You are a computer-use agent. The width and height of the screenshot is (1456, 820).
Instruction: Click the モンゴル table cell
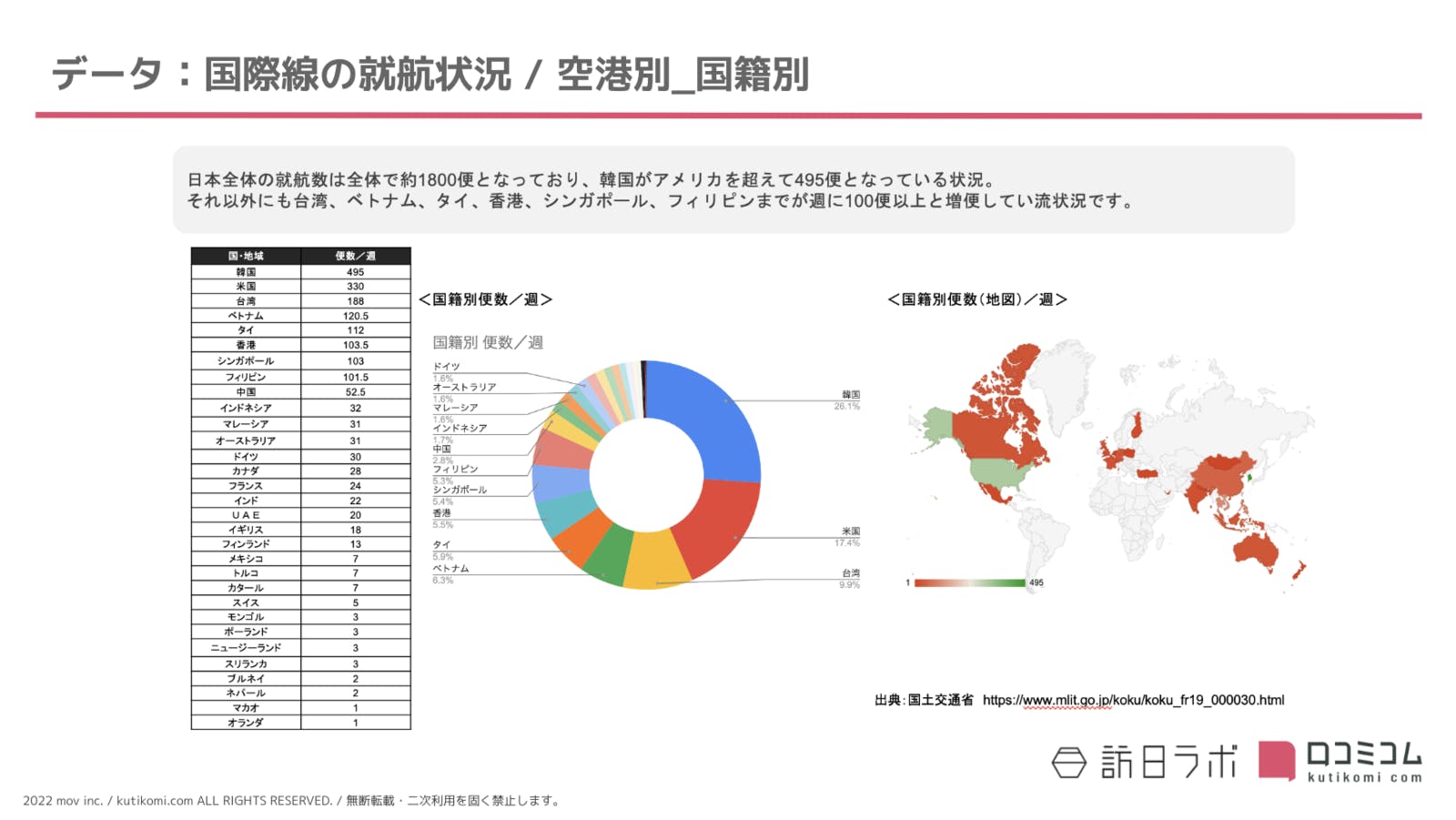click(x=246, y=617)
